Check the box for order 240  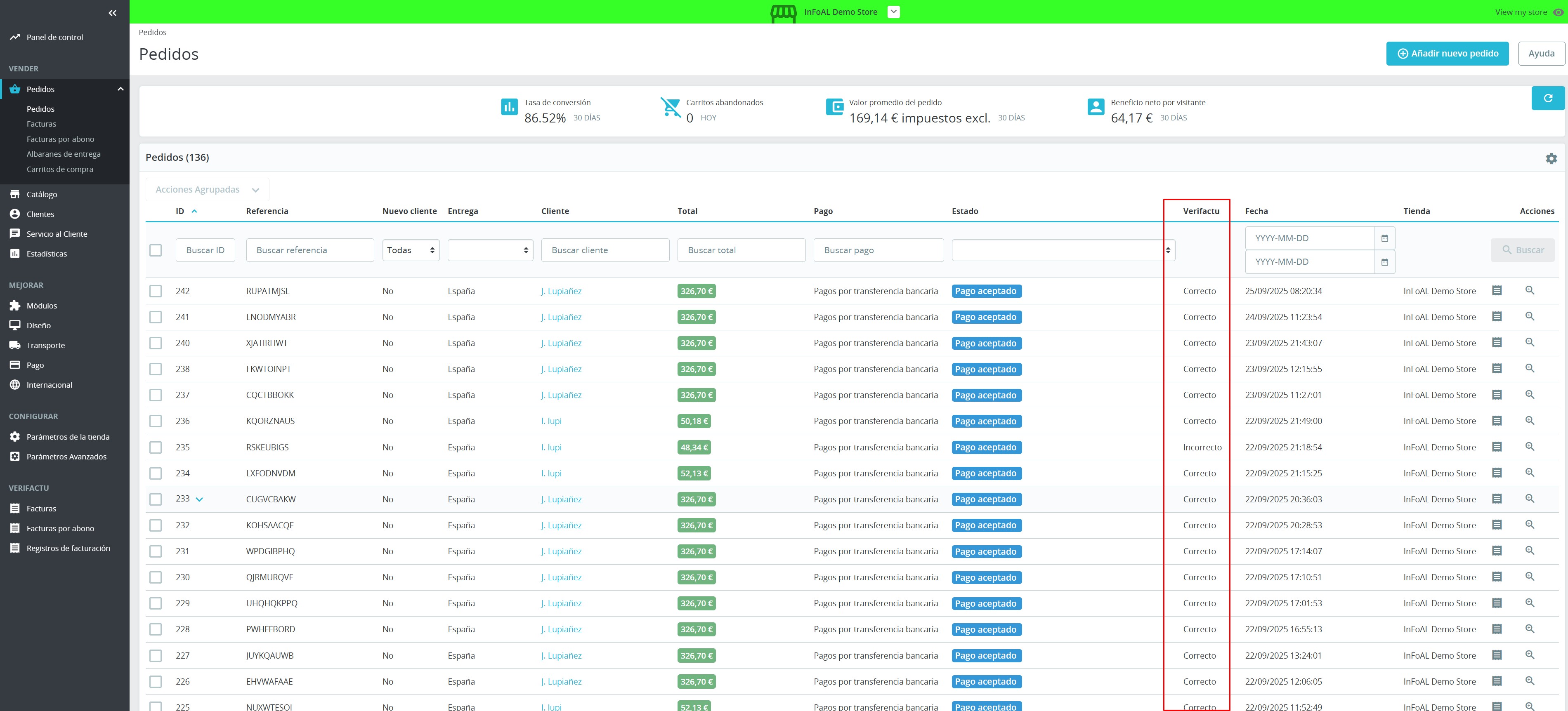pyautogui.click(x=156, y=343)
